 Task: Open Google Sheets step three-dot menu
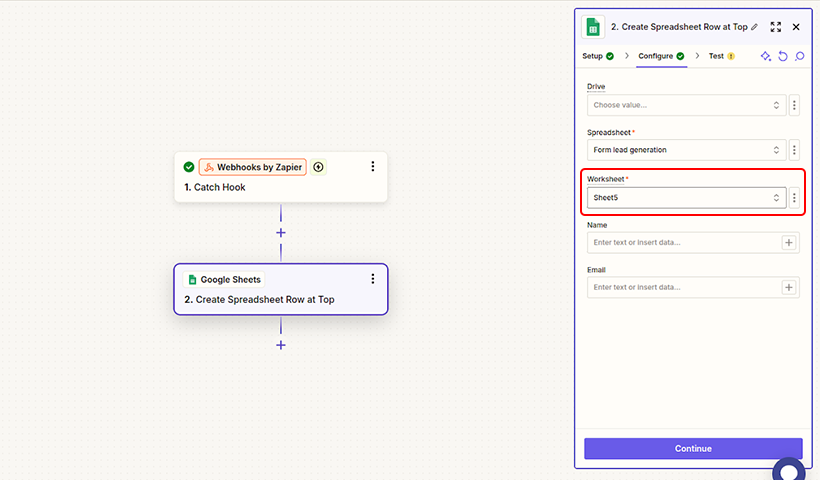(x=373, y=279)
